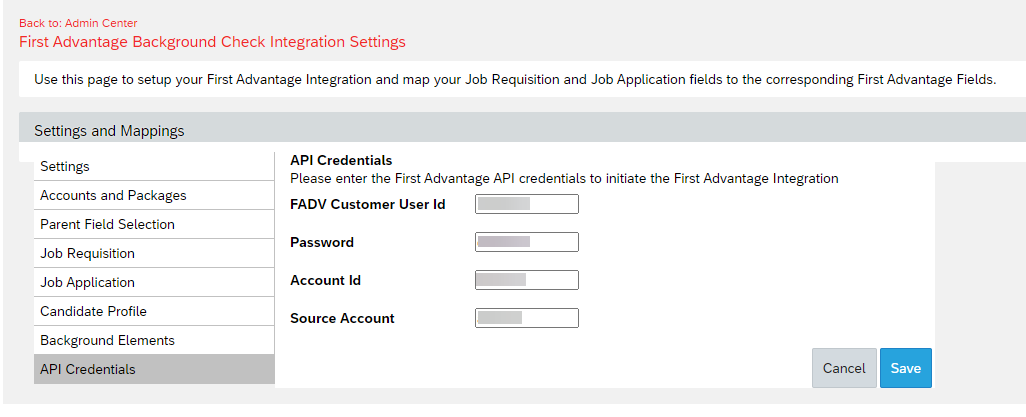Open the Settings section in sidebar
This screenshot has height=417, width=1026.
[154, 166]
